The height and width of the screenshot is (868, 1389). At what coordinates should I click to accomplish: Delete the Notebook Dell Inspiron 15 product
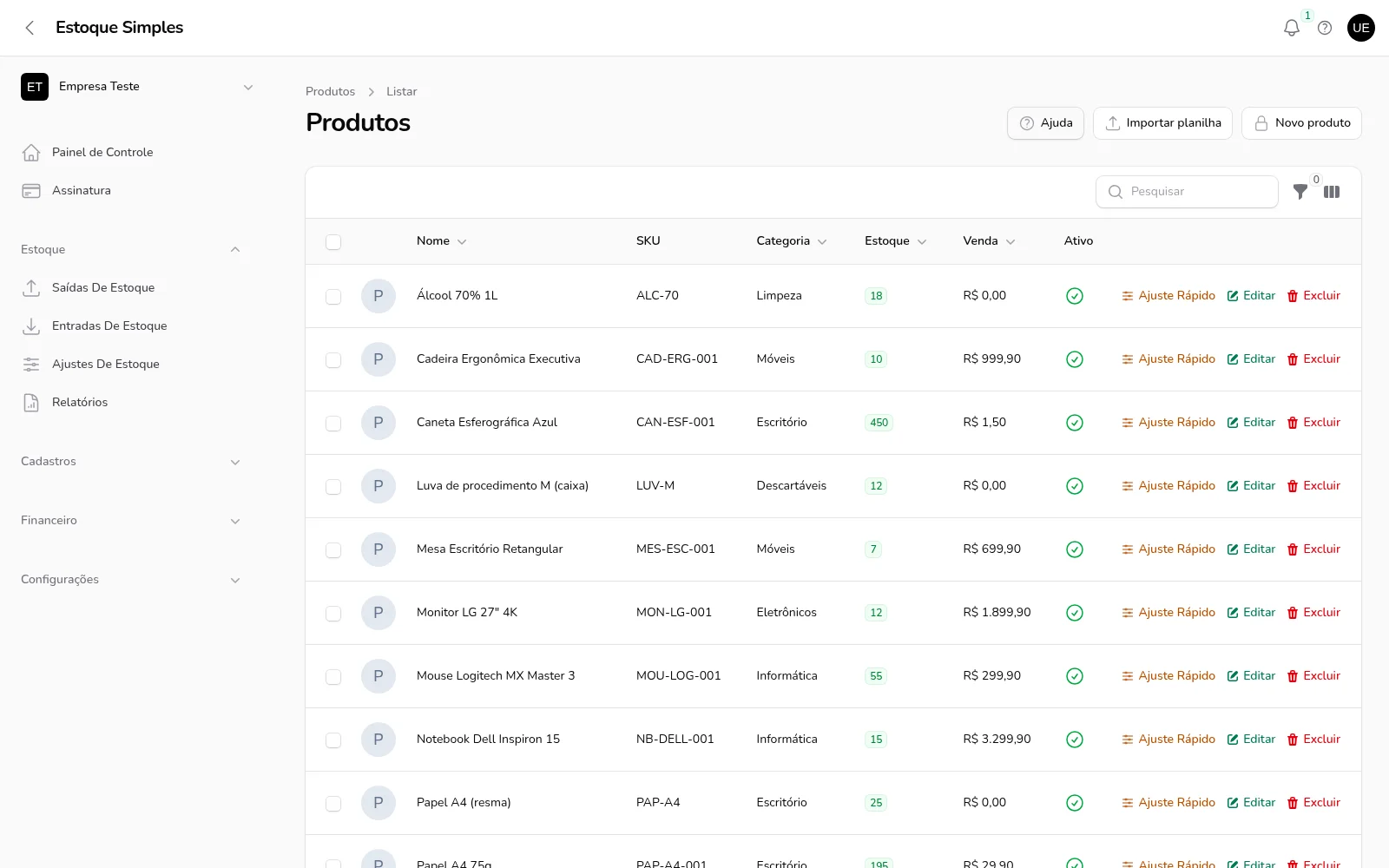pyautogui.click(x=1313, y=740)
